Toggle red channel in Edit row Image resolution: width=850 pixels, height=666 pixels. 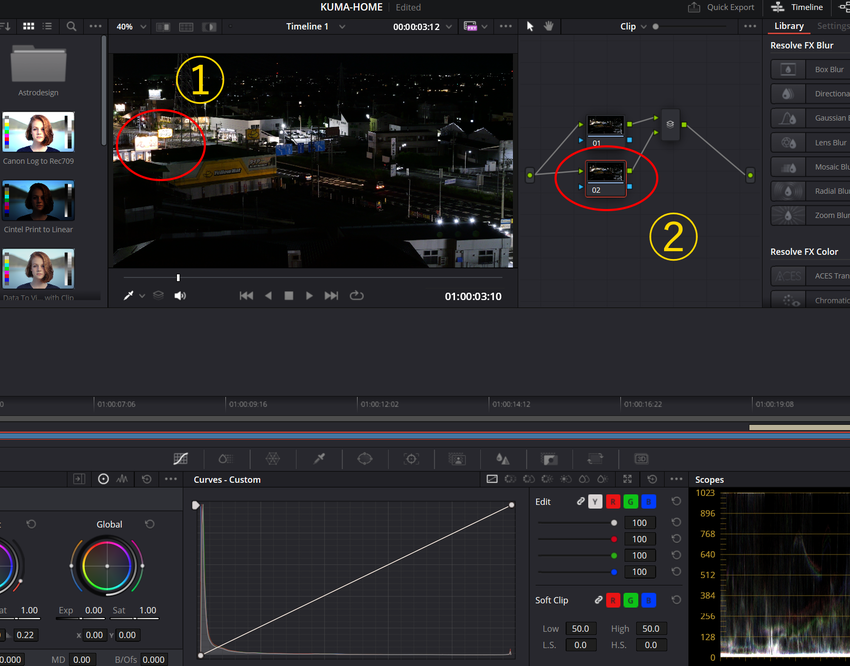click(x=613, y=502)
